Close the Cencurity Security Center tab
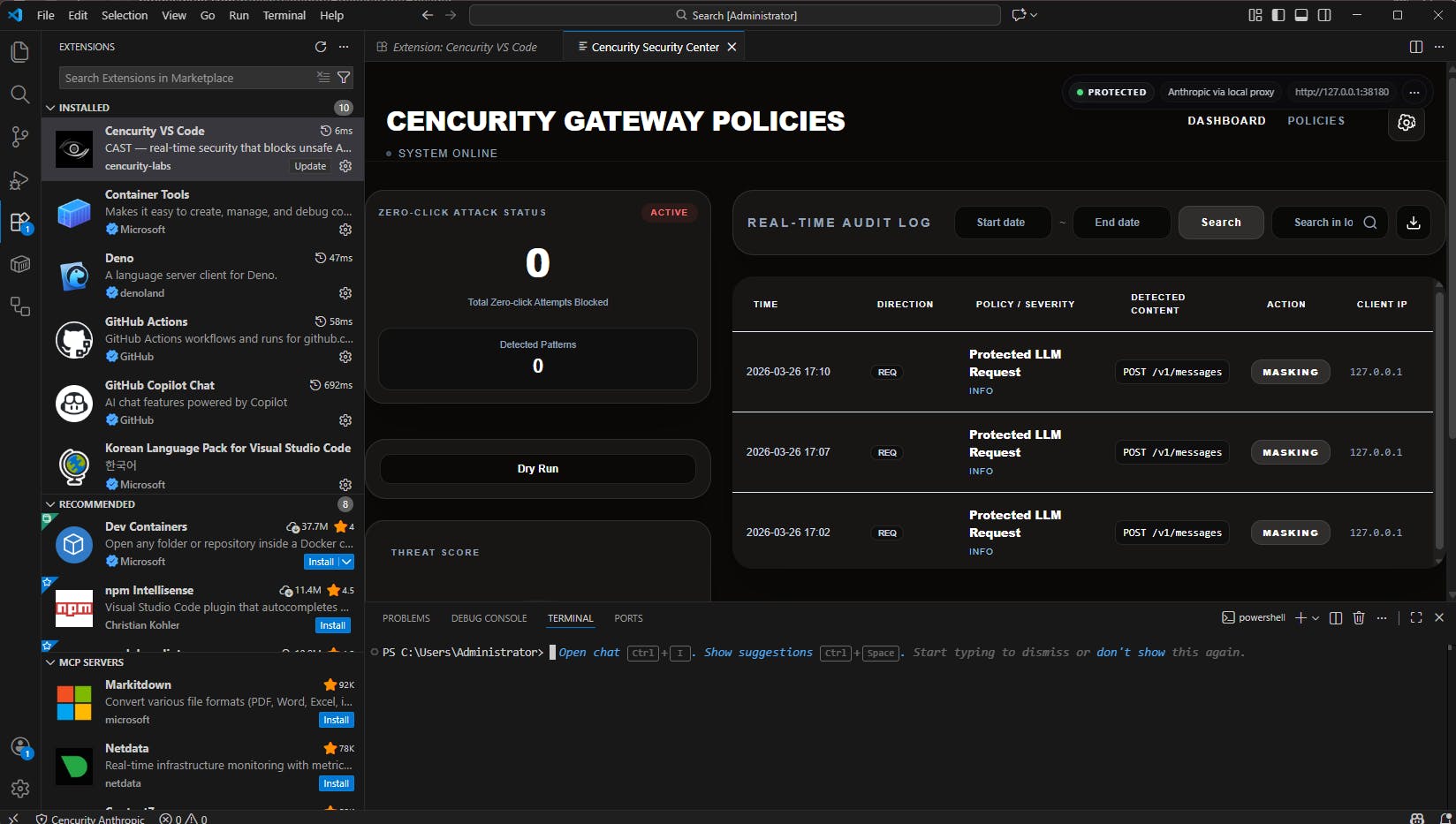 tap(732, 47)
